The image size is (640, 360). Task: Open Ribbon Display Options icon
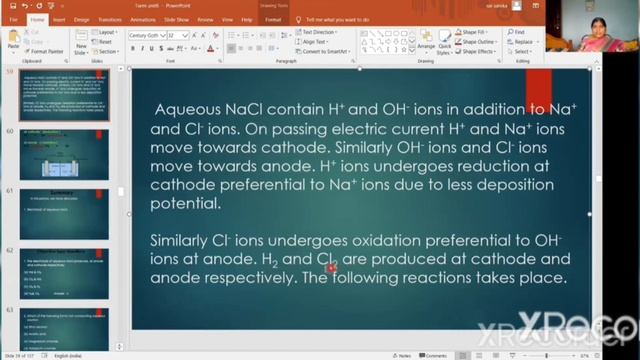[536, 6]
